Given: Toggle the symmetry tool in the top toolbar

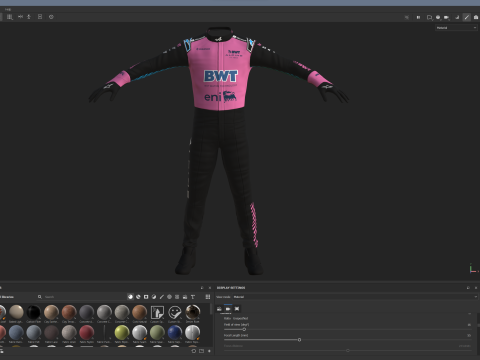Looking at the screenshot, I should [x=20, y=17].
